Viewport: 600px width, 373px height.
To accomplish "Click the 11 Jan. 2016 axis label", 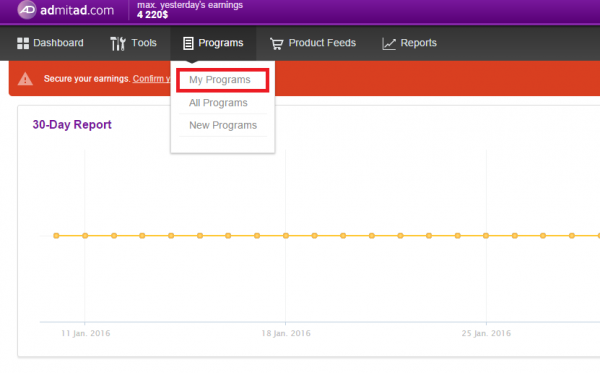I will click(x=86, y=333).
